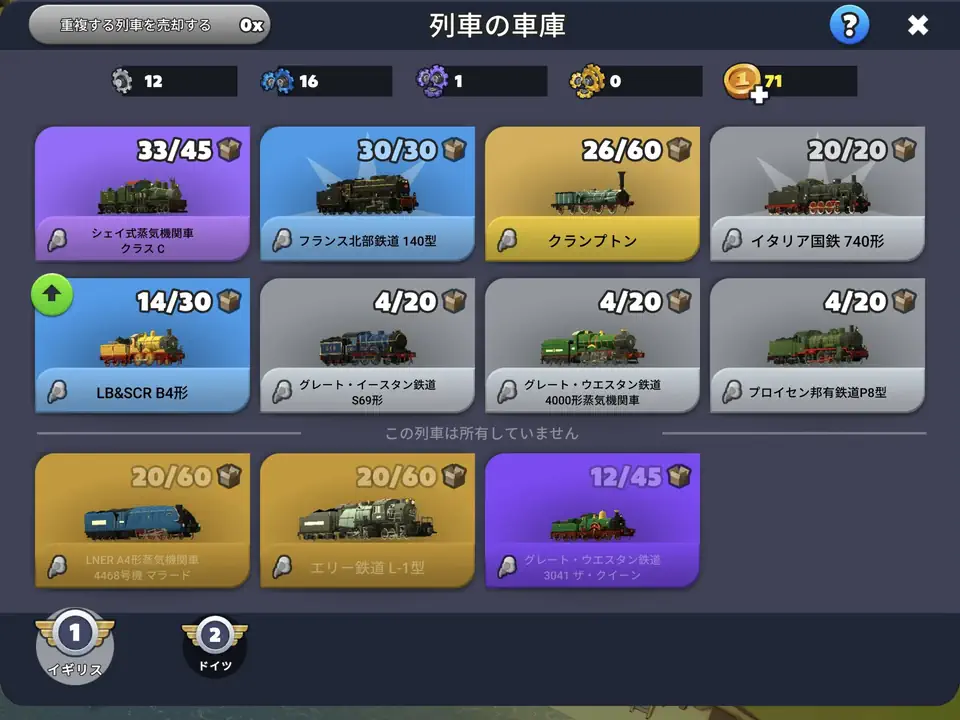Switch to the イギリス region tab
960x720 pixels.
(x=75, y=646)
